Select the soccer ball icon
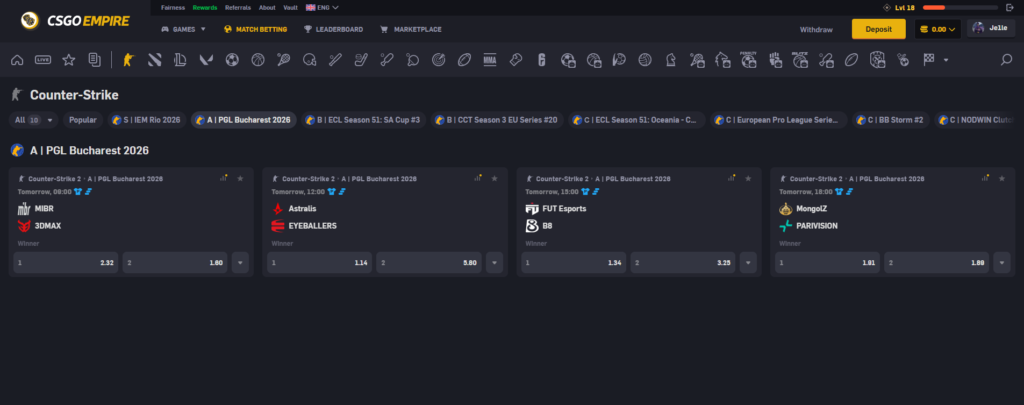 point(232,60)
